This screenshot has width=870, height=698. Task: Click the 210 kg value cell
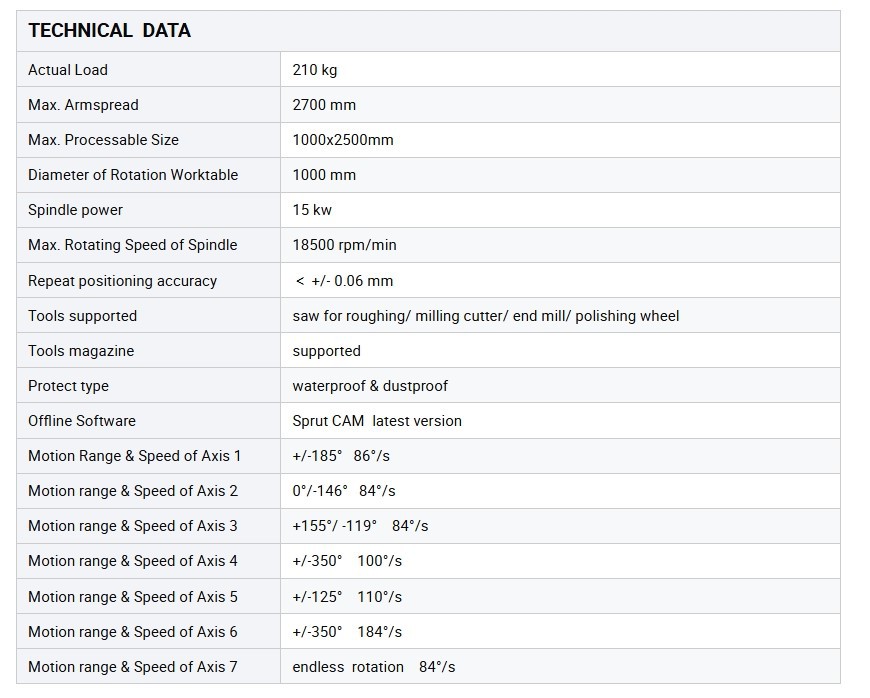pos(313,70)
